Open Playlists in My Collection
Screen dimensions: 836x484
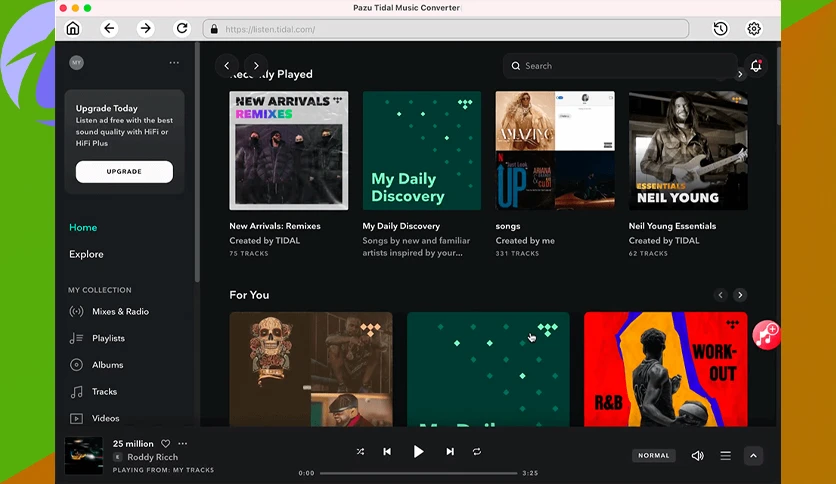pos(97,338)
